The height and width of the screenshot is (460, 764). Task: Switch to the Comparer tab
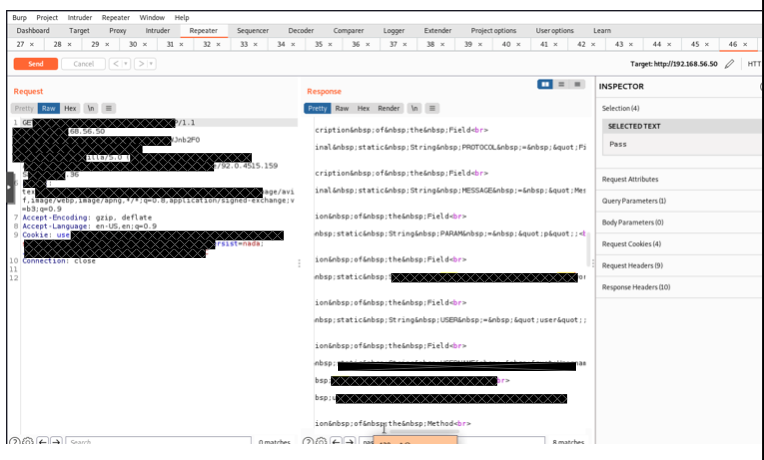348,30
